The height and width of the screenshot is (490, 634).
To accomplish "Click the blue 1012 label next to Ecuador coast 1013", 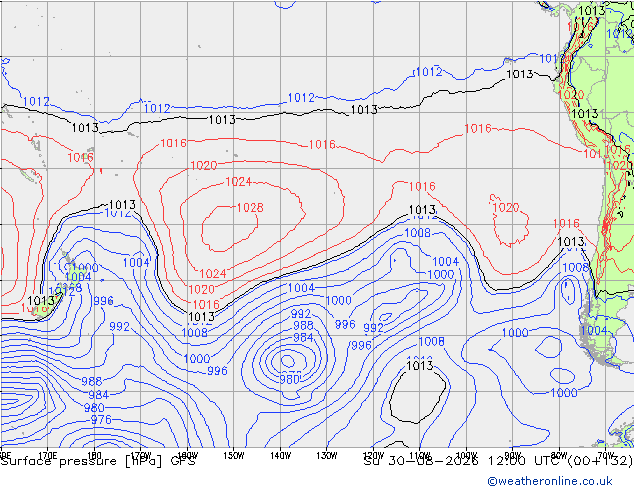I will [552, 59].
